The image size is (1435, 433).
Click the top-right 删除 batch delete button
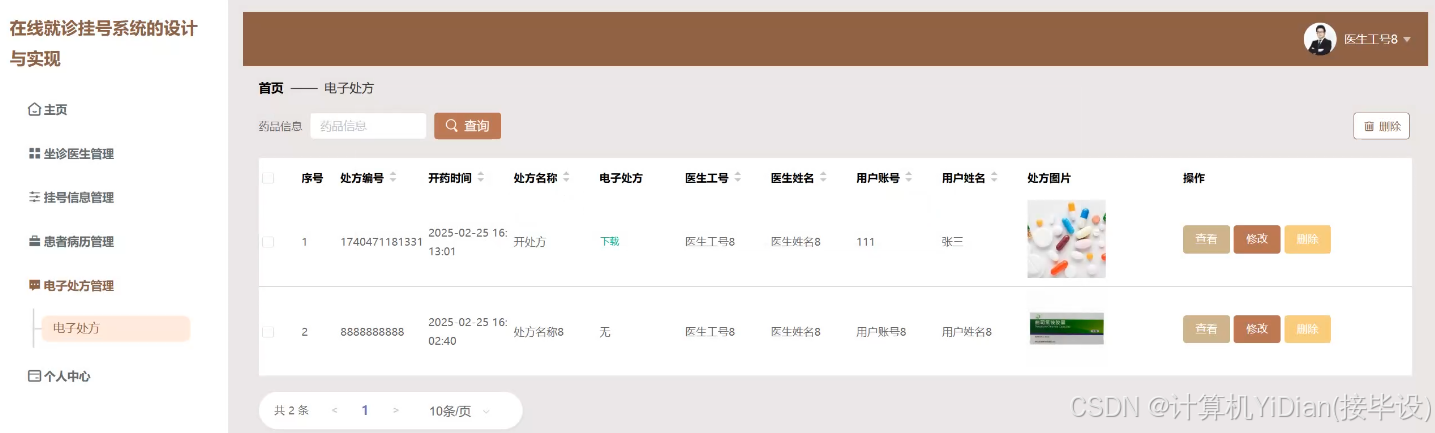[1381, 126]
